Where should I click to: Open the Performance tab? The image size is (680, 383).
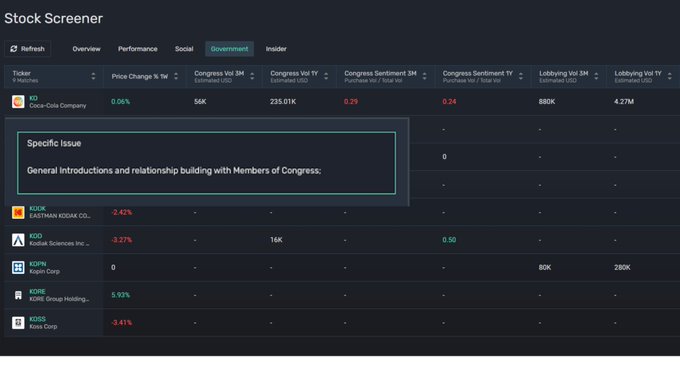pos(137,49)
